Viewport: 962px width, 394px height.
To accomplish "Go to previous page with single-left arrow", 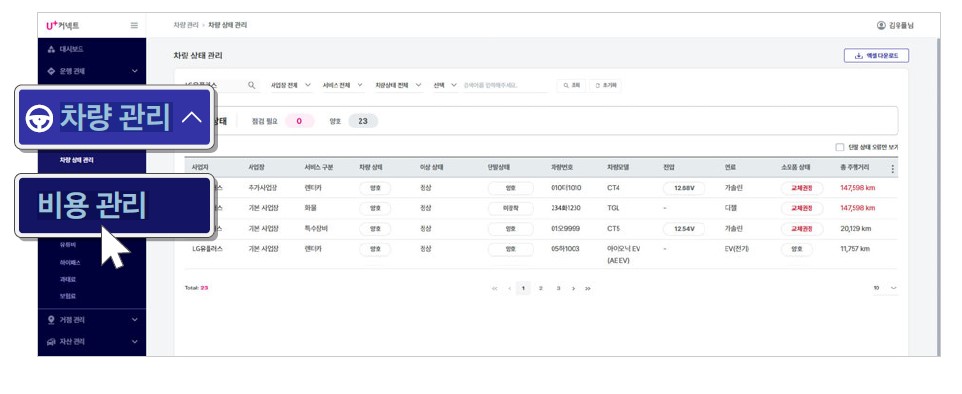I will tap(509, 288).
